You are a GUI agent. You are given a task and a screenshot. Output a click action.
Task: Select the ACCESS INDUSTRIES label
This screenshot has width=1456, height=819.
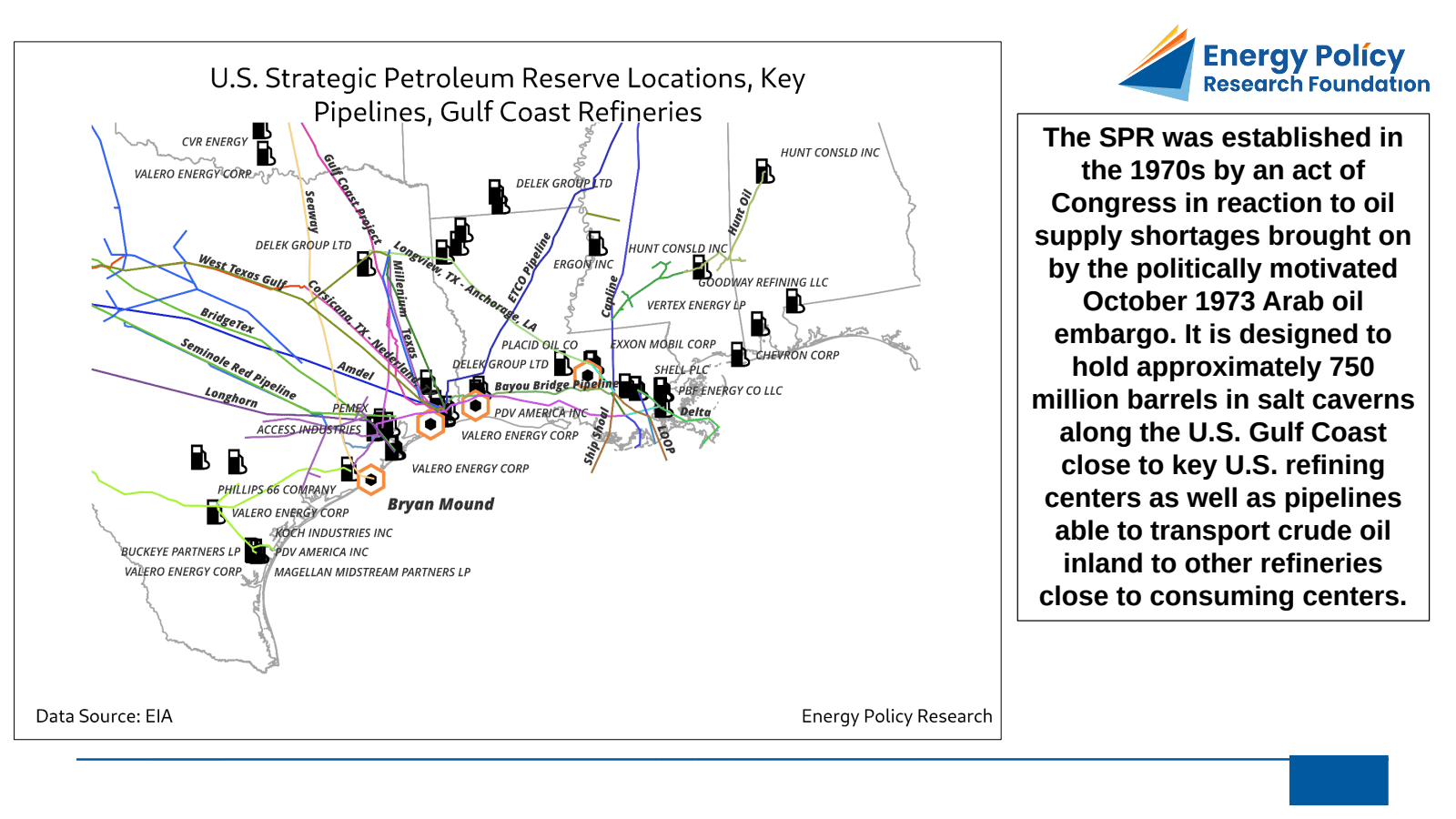(308, 430)
